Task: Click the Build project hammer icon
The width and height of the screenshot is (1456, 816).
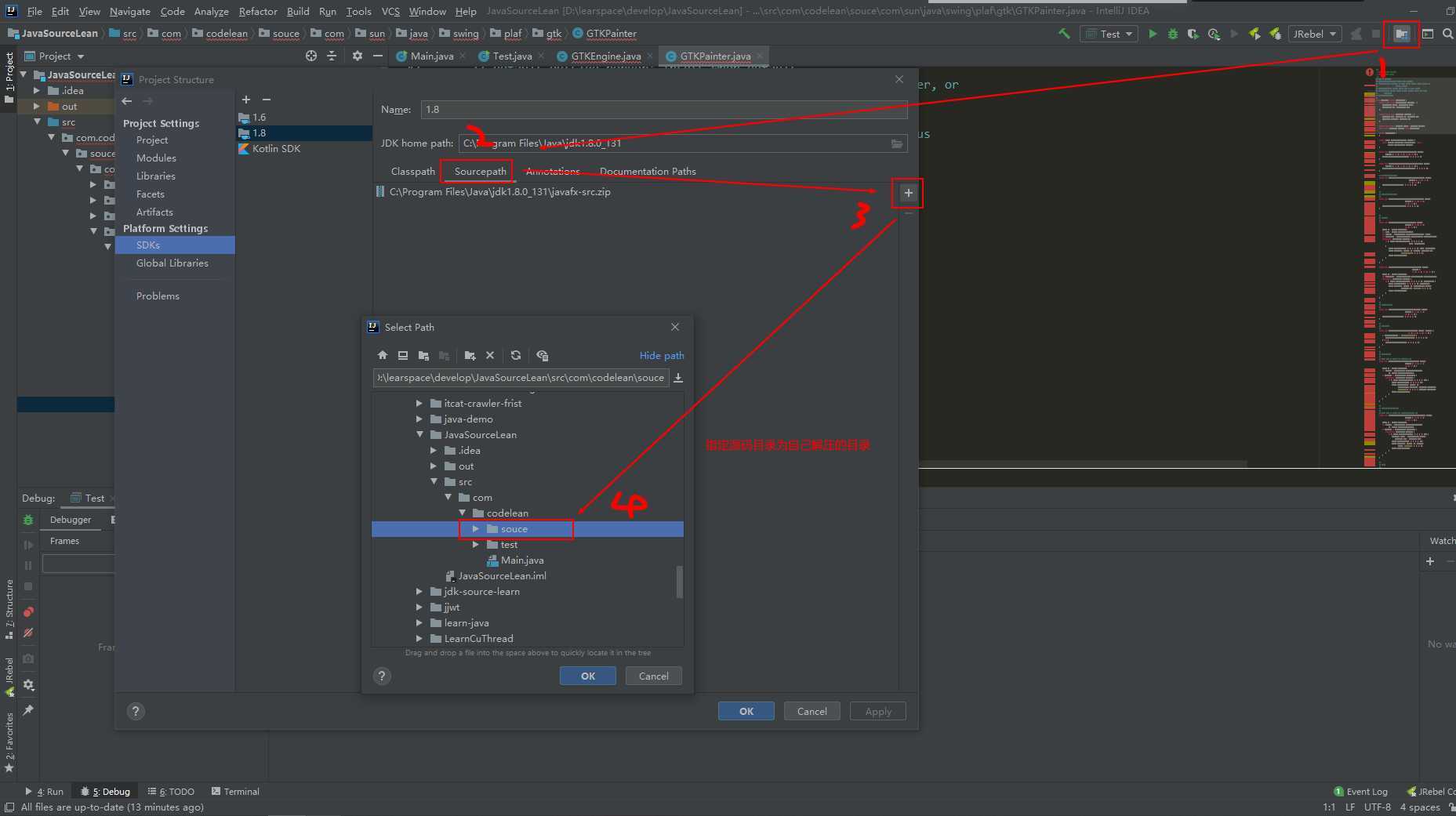Action: tap(1064, 34)
